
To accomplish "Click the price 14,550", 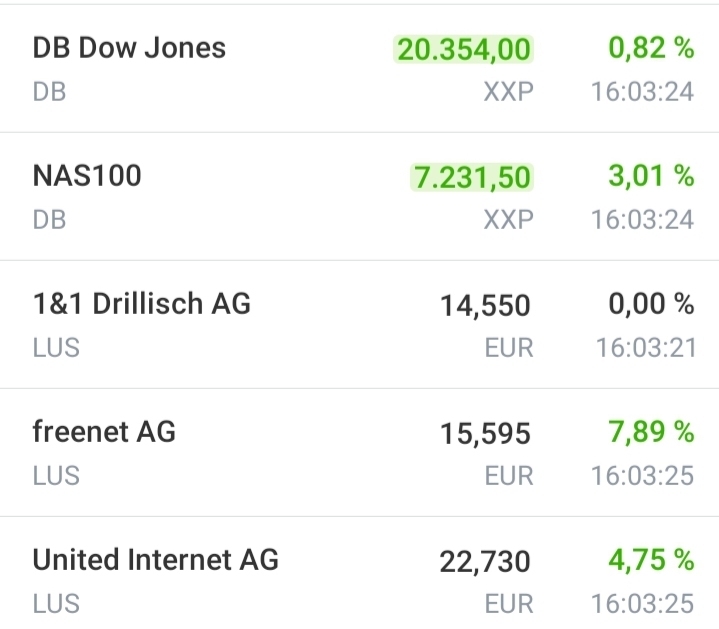I will click(485, 305).
